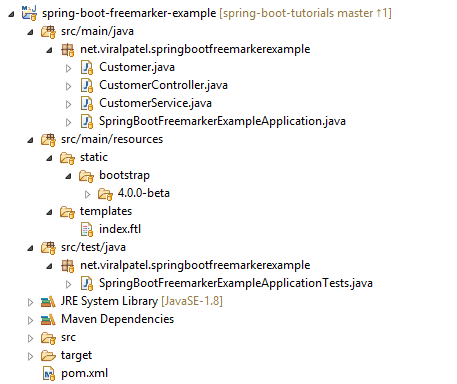
Task: Select the static folder label
Action: click(94, 157)
